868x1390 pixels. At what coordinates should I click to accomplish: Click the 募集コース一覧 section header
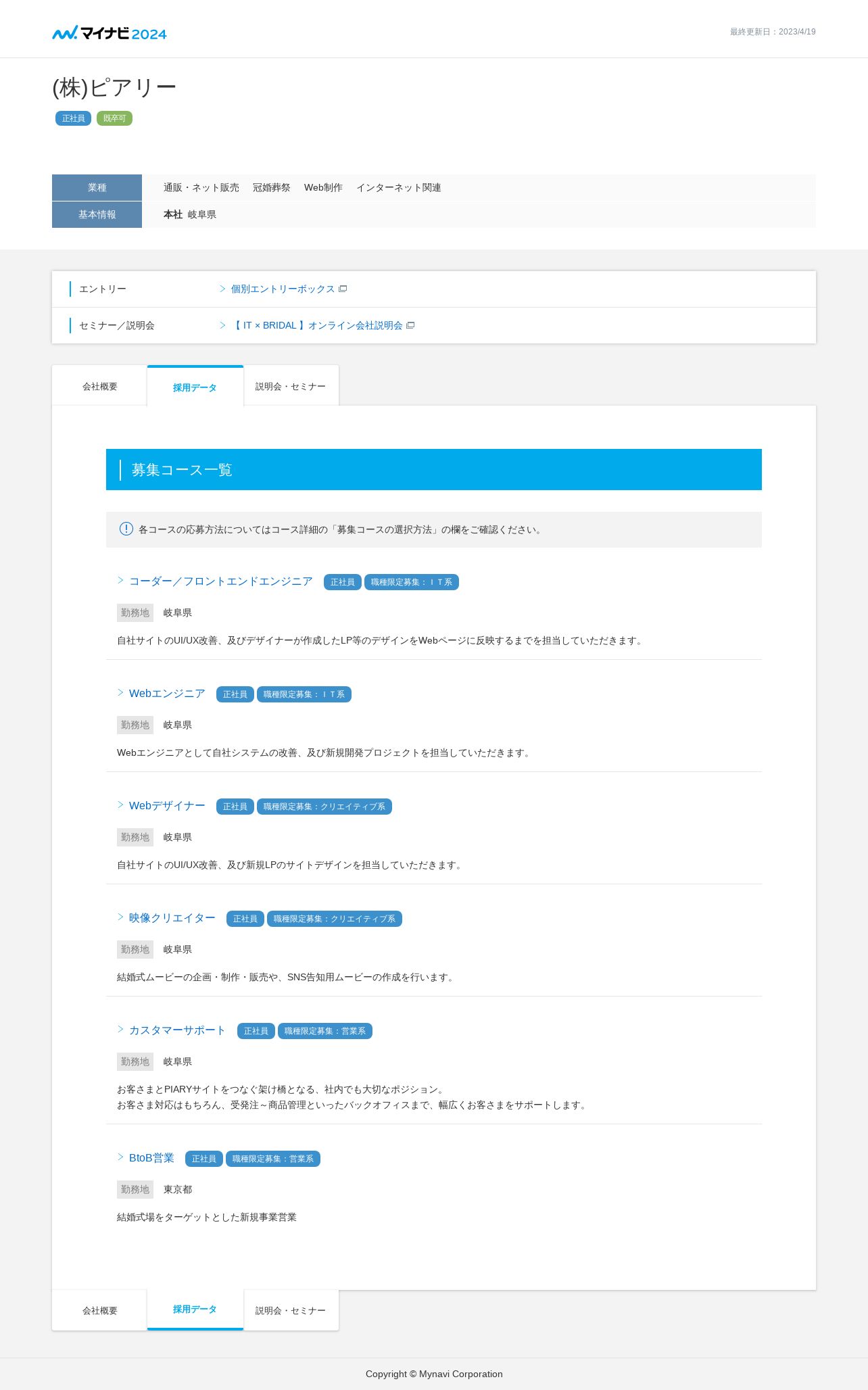coord(434,469)
